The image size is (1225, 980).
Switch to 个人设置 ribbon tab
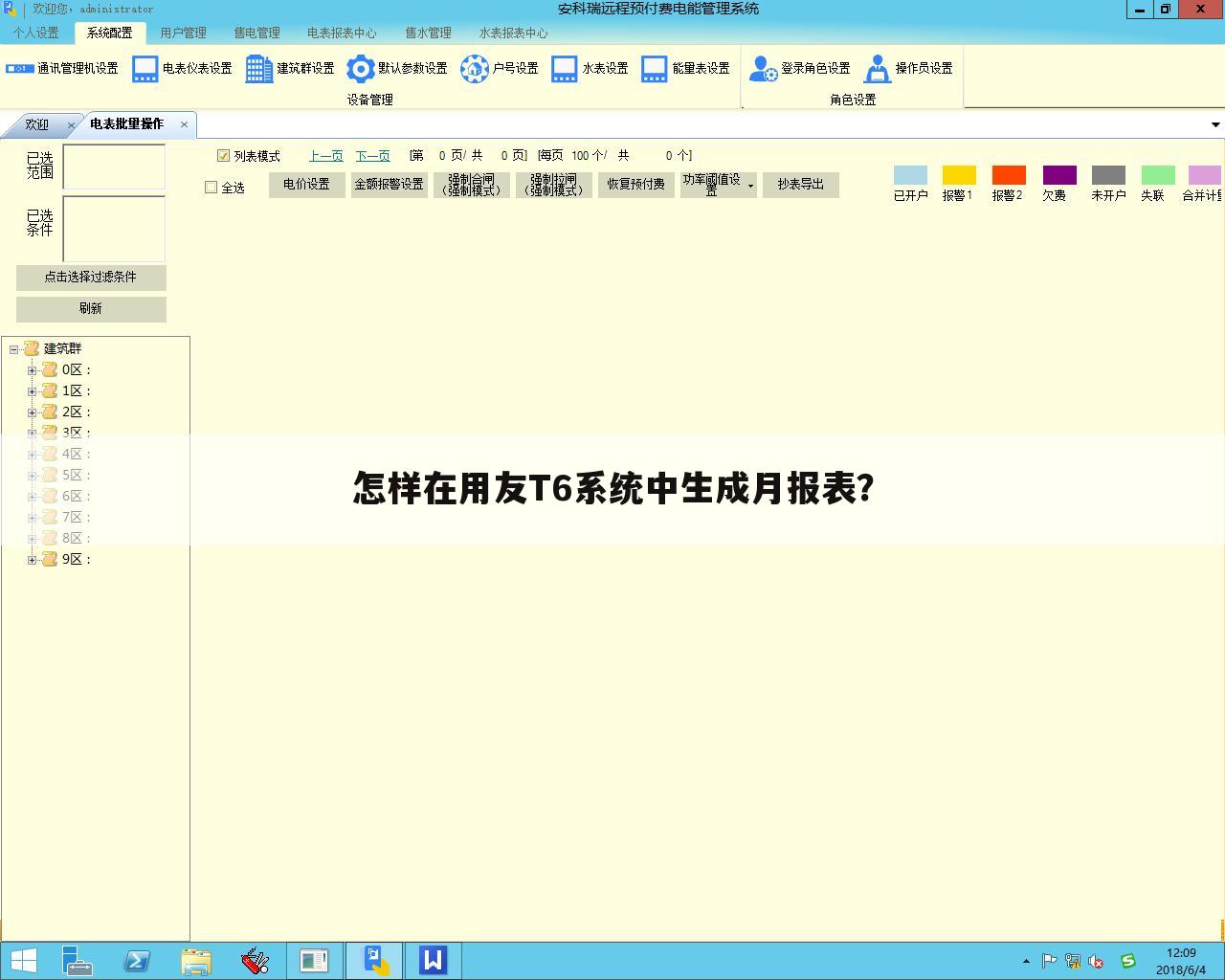coord(36,33)
